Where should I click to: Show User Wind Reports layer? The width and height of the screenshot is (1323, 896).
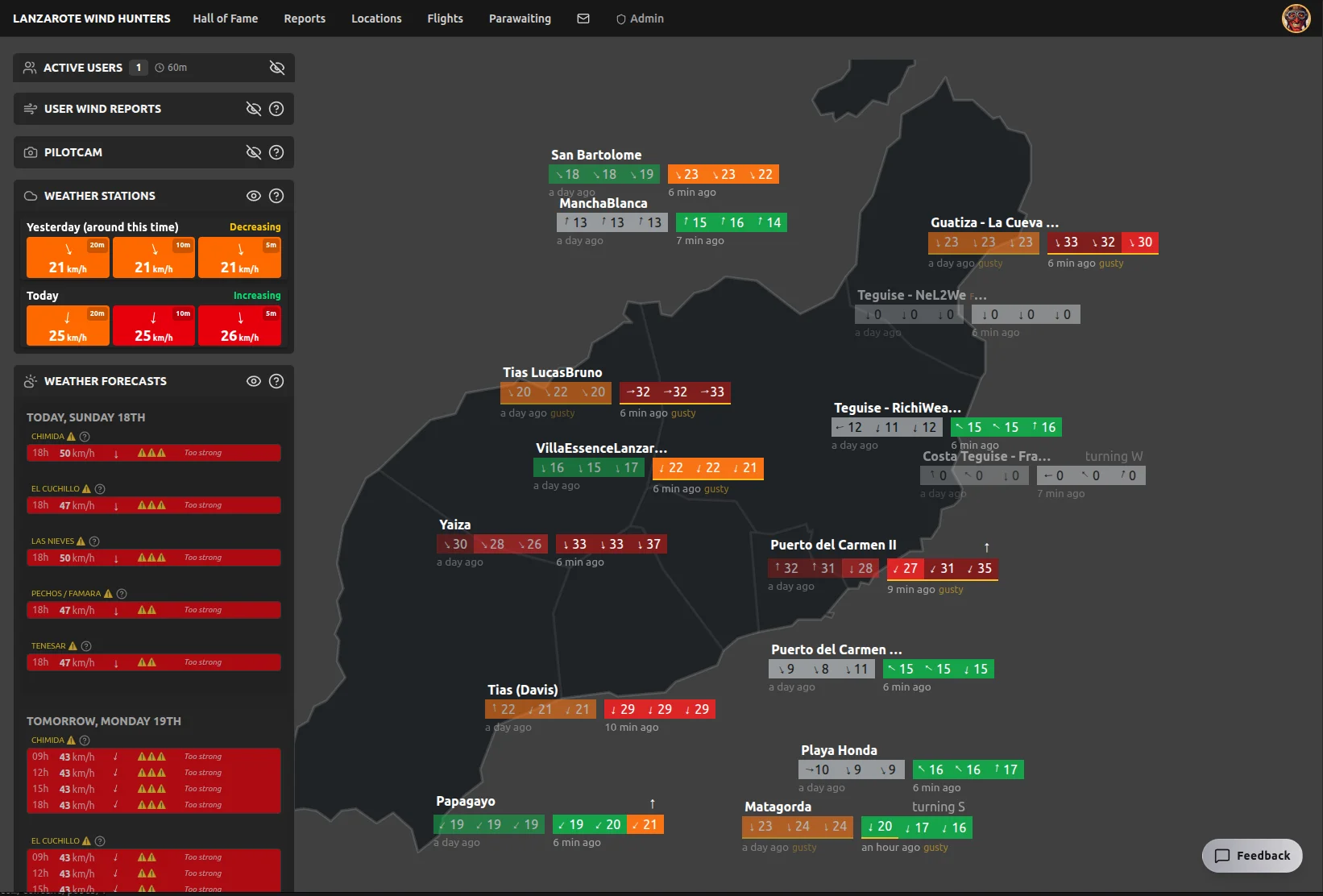tap(253, 109)
